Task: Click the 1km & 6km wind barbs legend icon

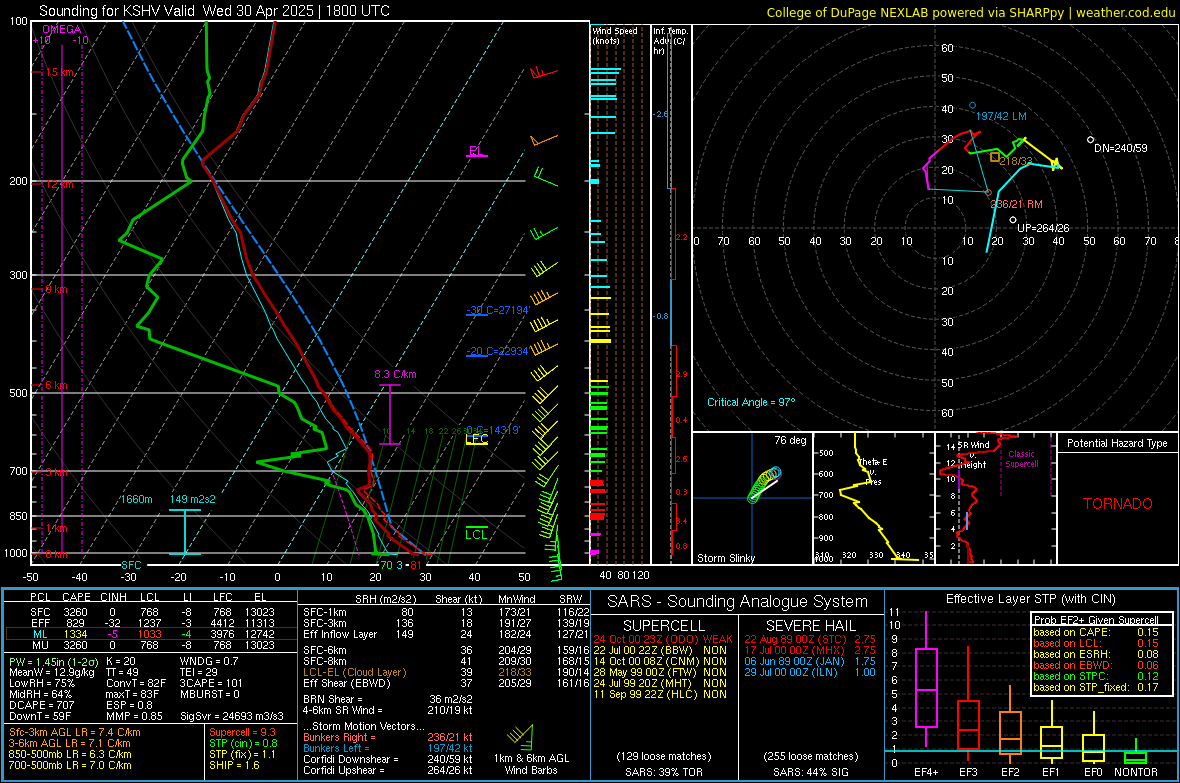Action: (x=521, y=737)
